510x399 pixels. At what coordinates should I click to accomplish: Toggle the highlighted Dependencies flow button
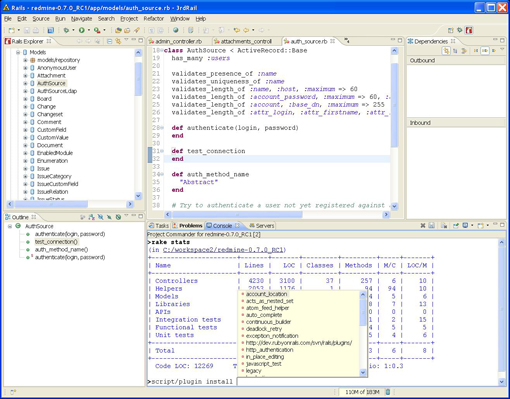485,51
